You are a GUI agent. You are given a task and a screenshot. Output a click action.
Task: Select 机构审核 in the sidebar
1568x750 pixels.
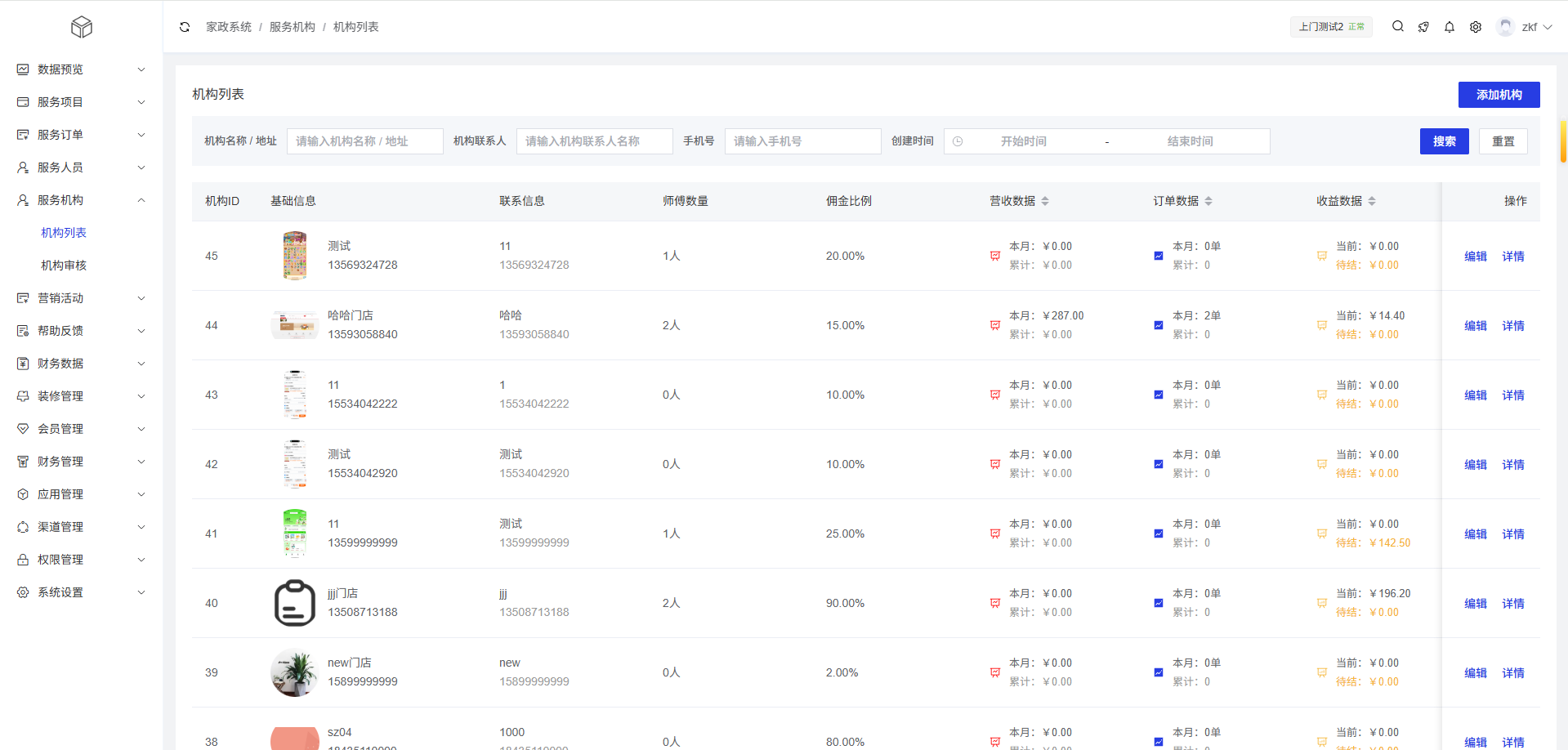point(64,266)
